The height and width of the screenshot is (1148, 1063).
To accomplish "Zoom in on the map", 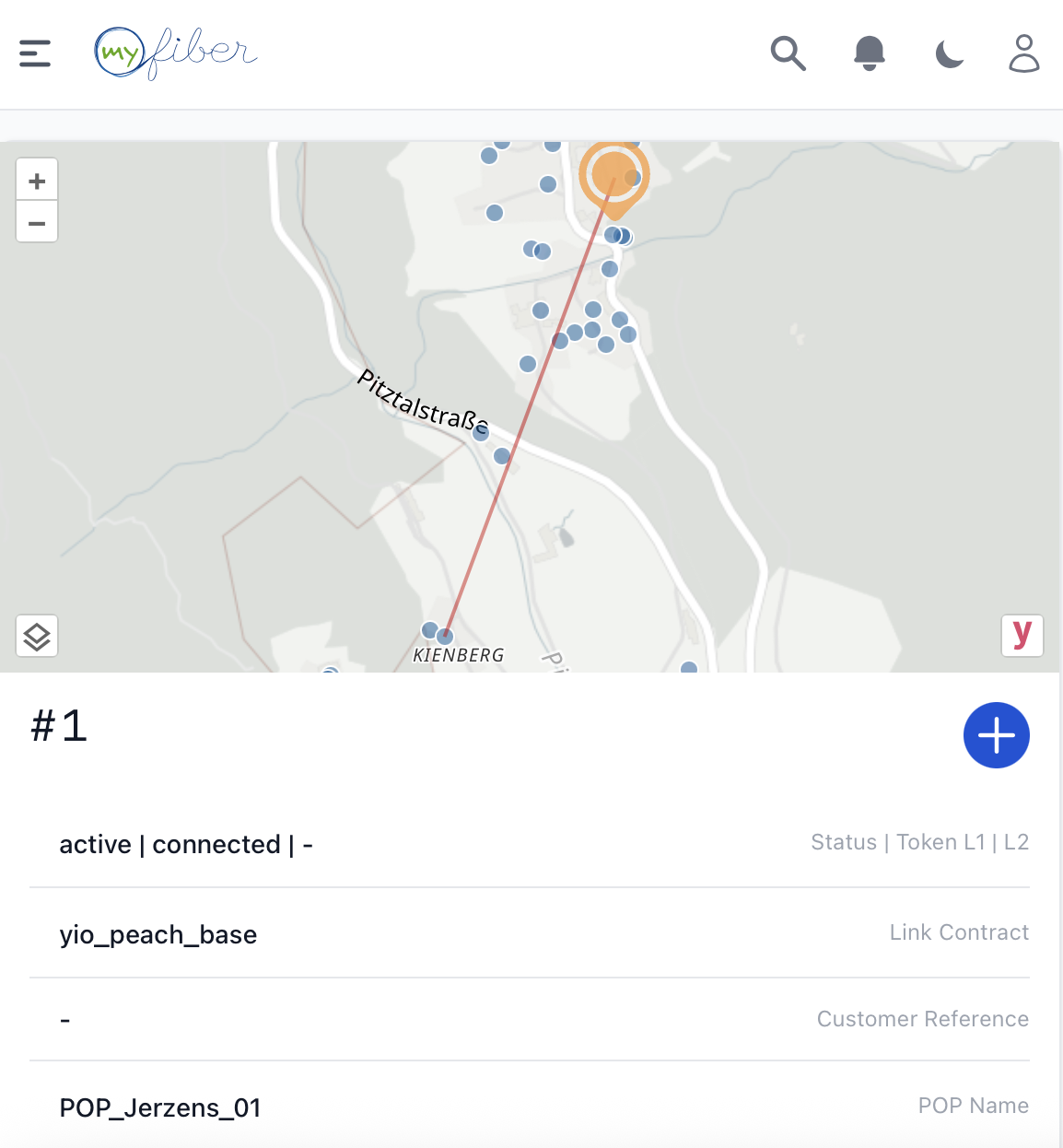I will coord(37,181).
